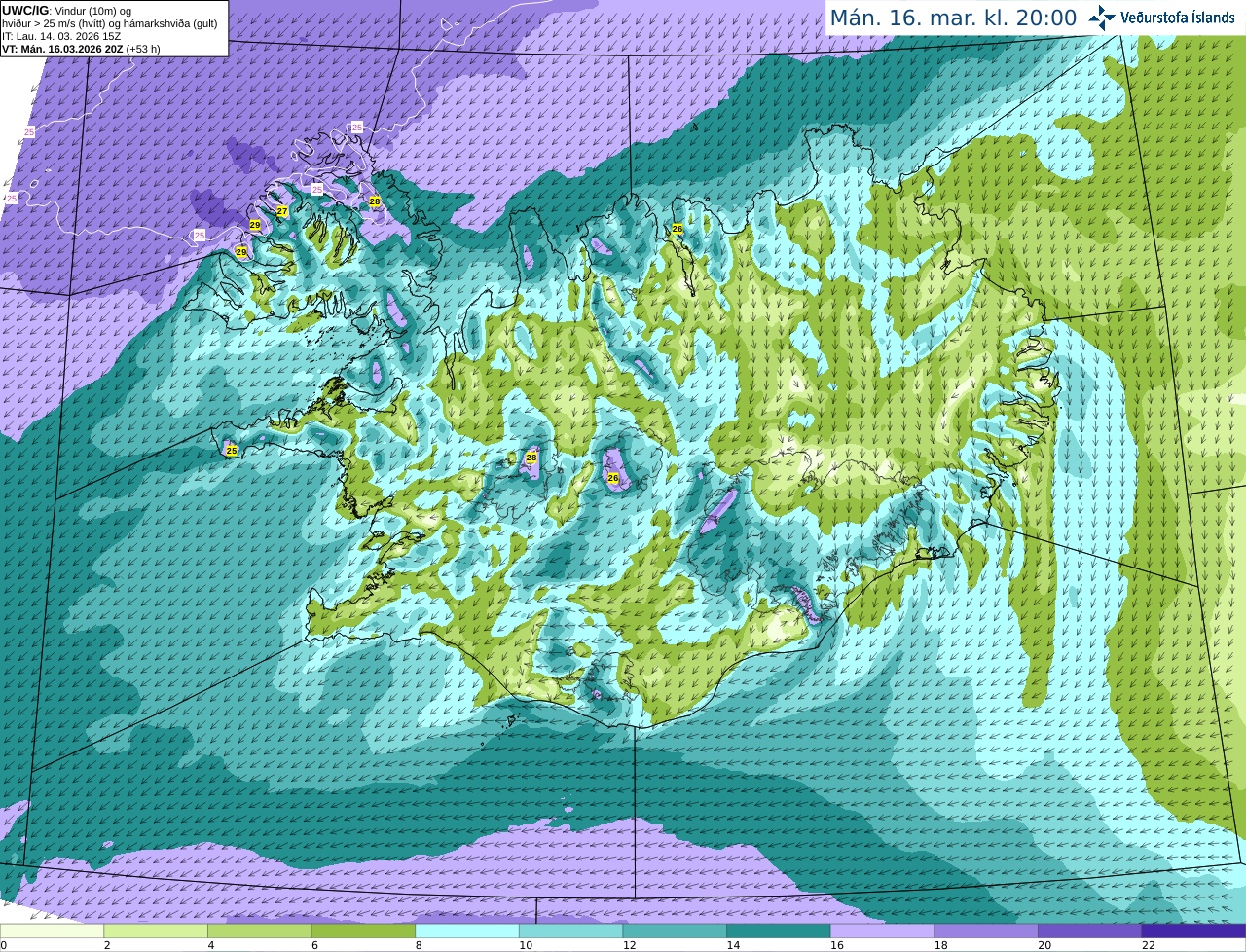Viewport: 1246px width, 952px height.
Task: Click the scale label "0"
Action: (4, 945)
